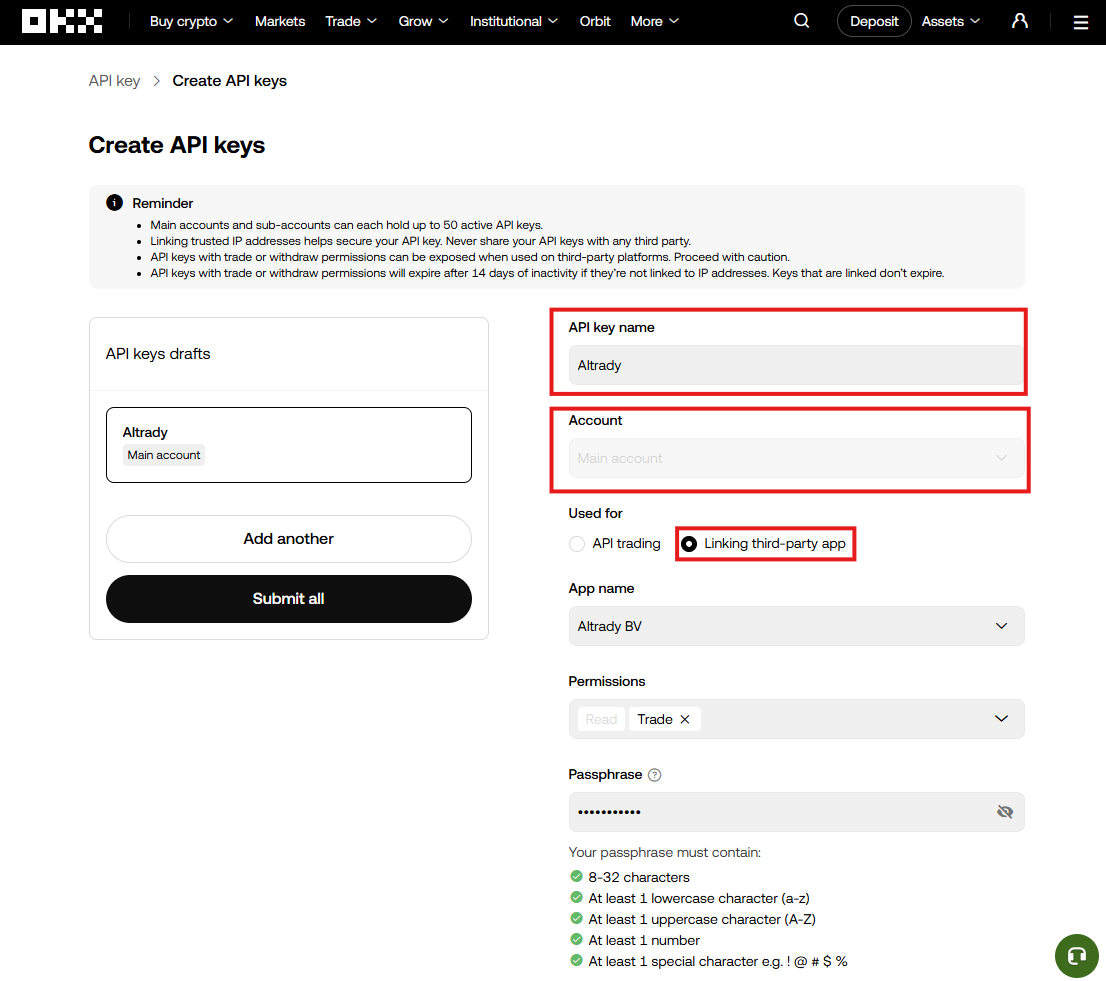Click the Submit all button
This screenshot has height=981, width=1106.
coord(288,599)
